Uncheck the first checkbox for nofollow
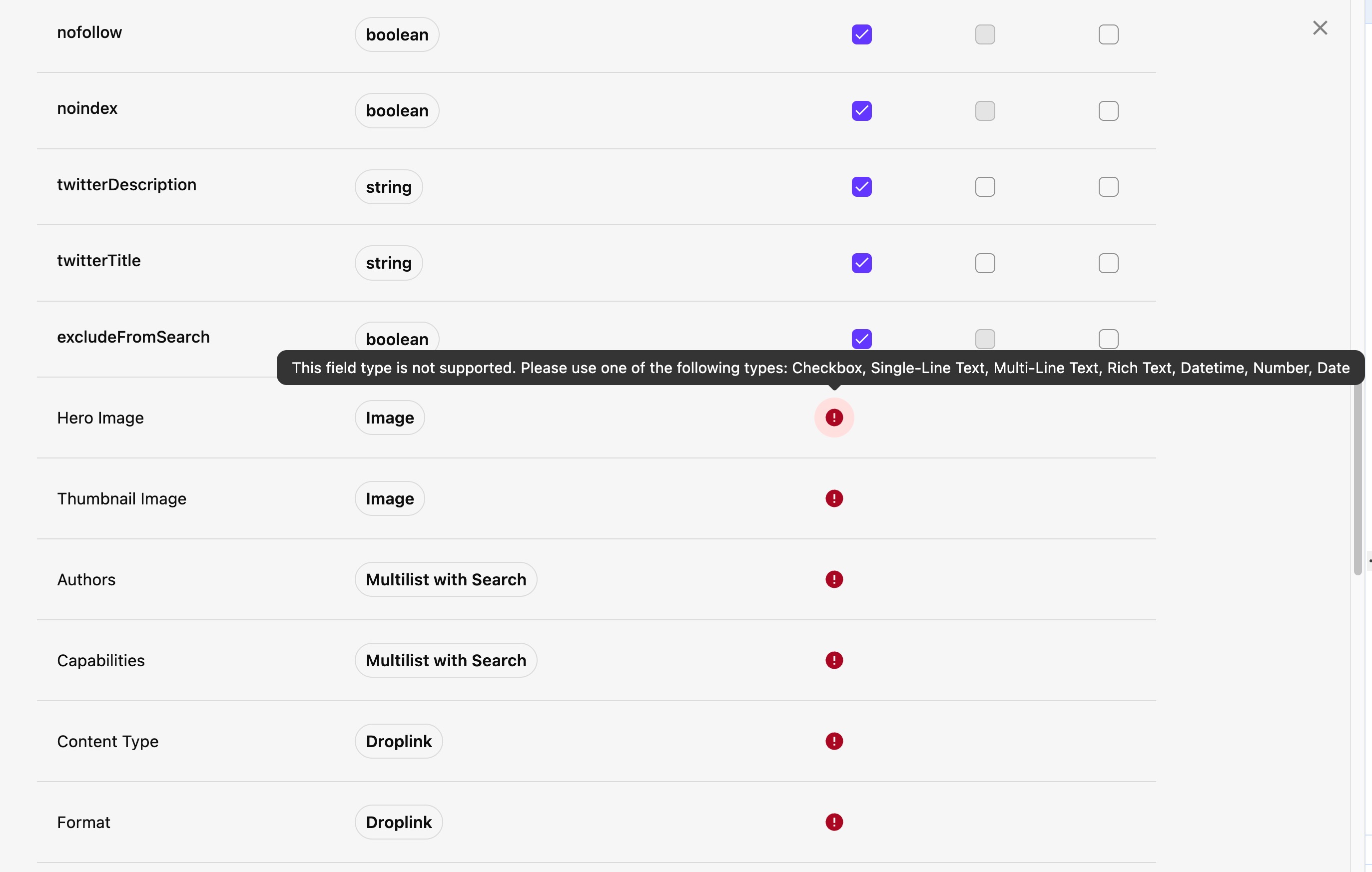Image resolution: width=1372 pixels, height=872 pixels. (861, 34)
